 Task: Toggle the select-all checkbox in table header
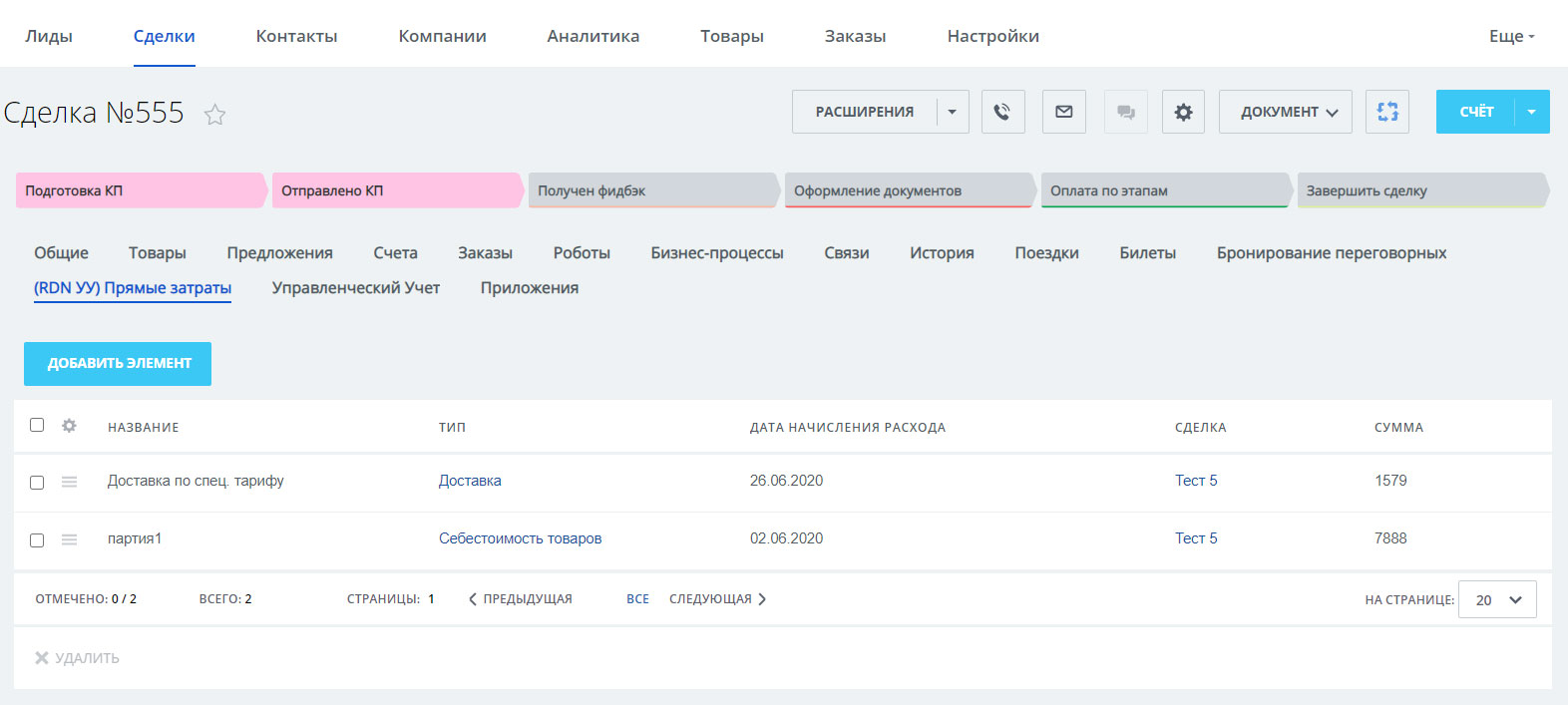click(37, 425)
